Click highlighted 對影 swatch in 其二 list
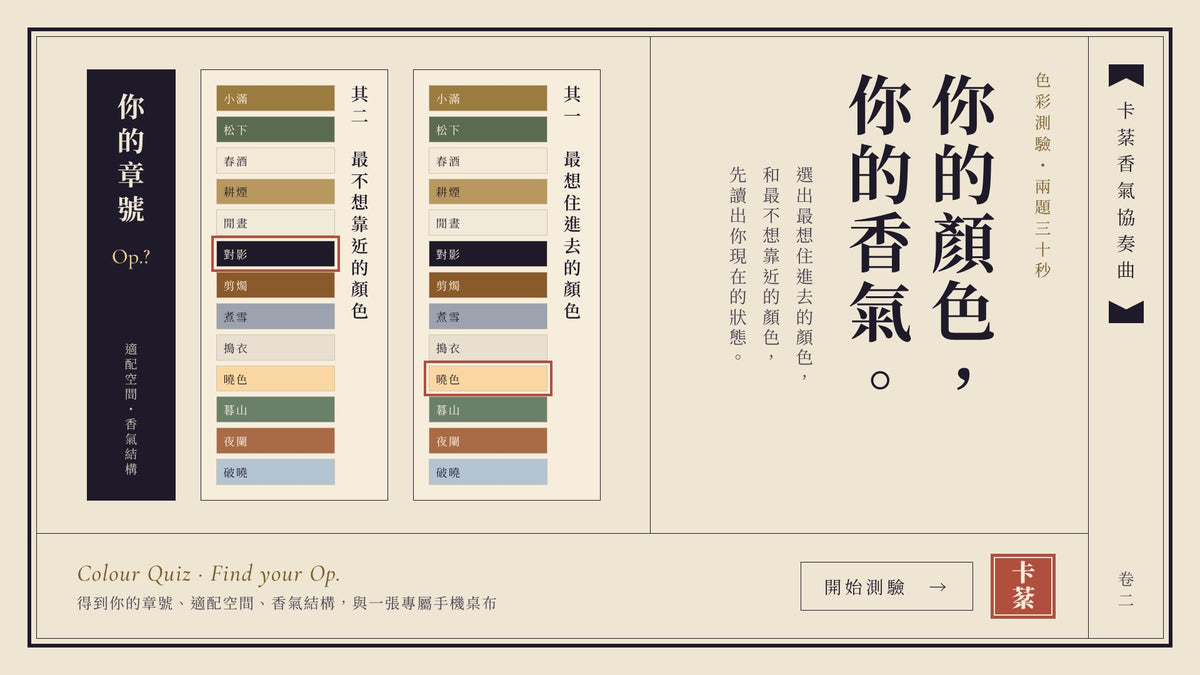 [275, 254]
